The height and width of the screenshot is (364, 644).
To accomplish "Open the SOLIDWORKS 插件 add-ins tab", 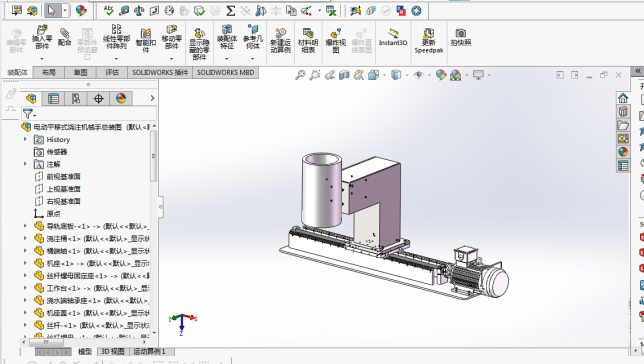I will 160,72.
